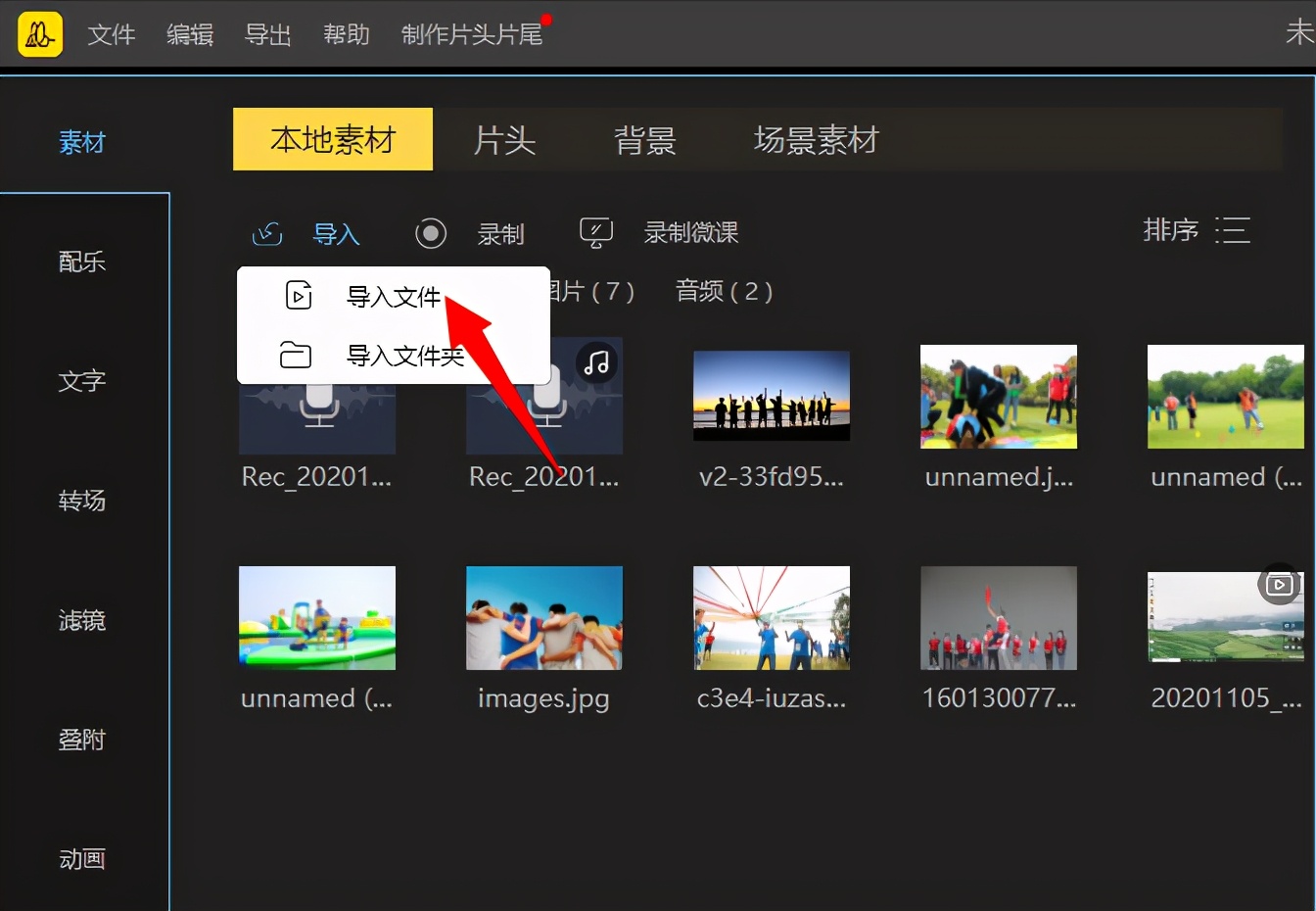Open the 排序 sorting options
The height and width of the screenshot is (911, 1316).
[1171, 230]
